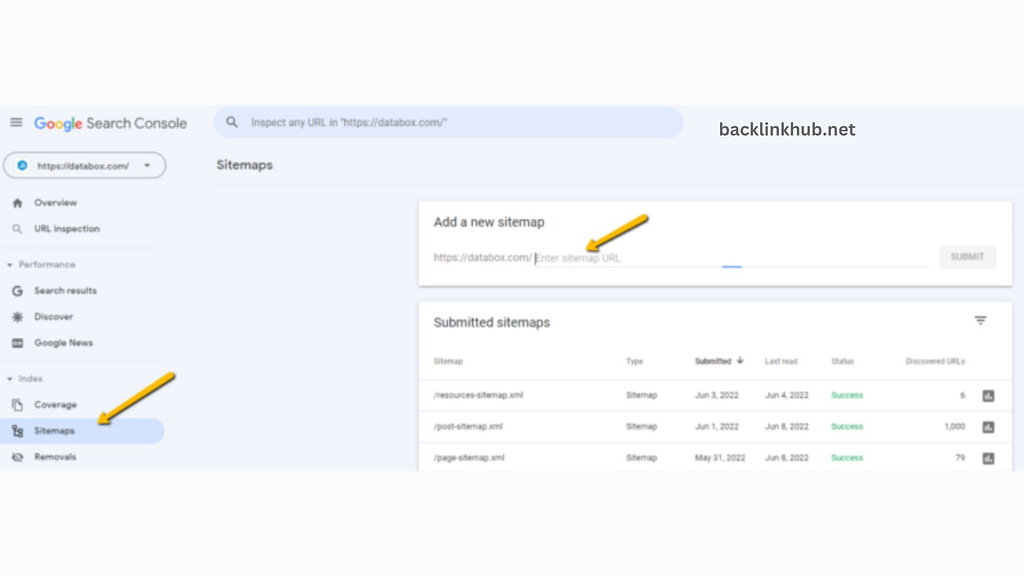Click the Discover star icon

(x=18, y=316)
